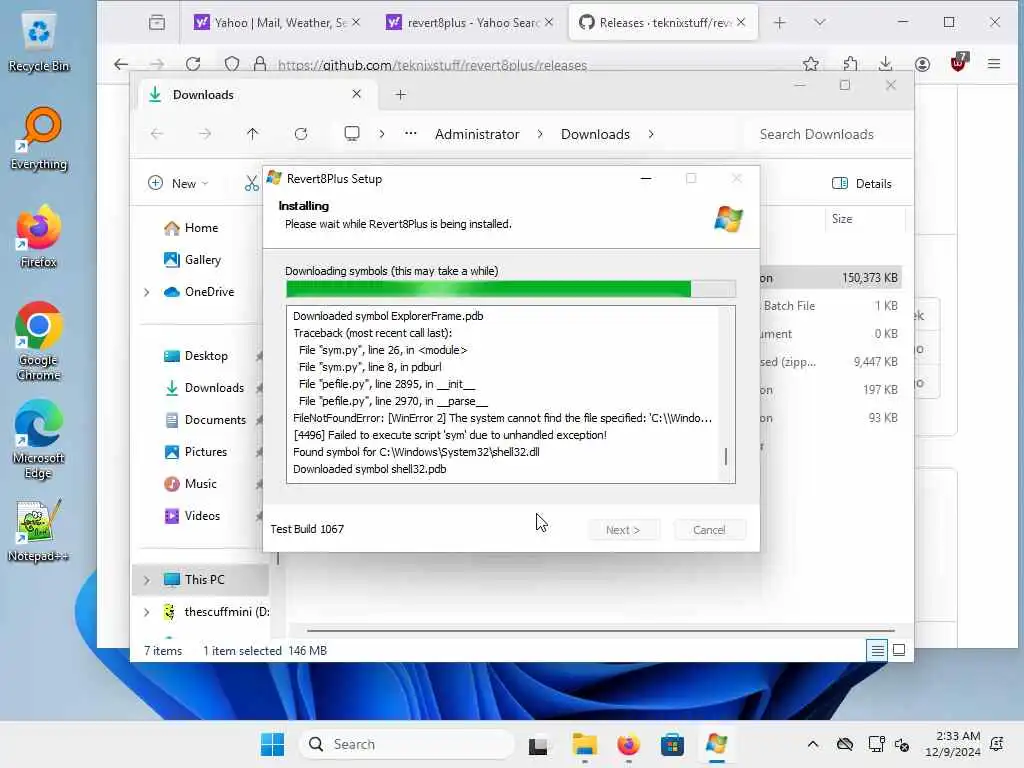Open Firefox recent browsing view icon
The width and height of the screenshot is (1024, 768).
click(x=157, y=23)
